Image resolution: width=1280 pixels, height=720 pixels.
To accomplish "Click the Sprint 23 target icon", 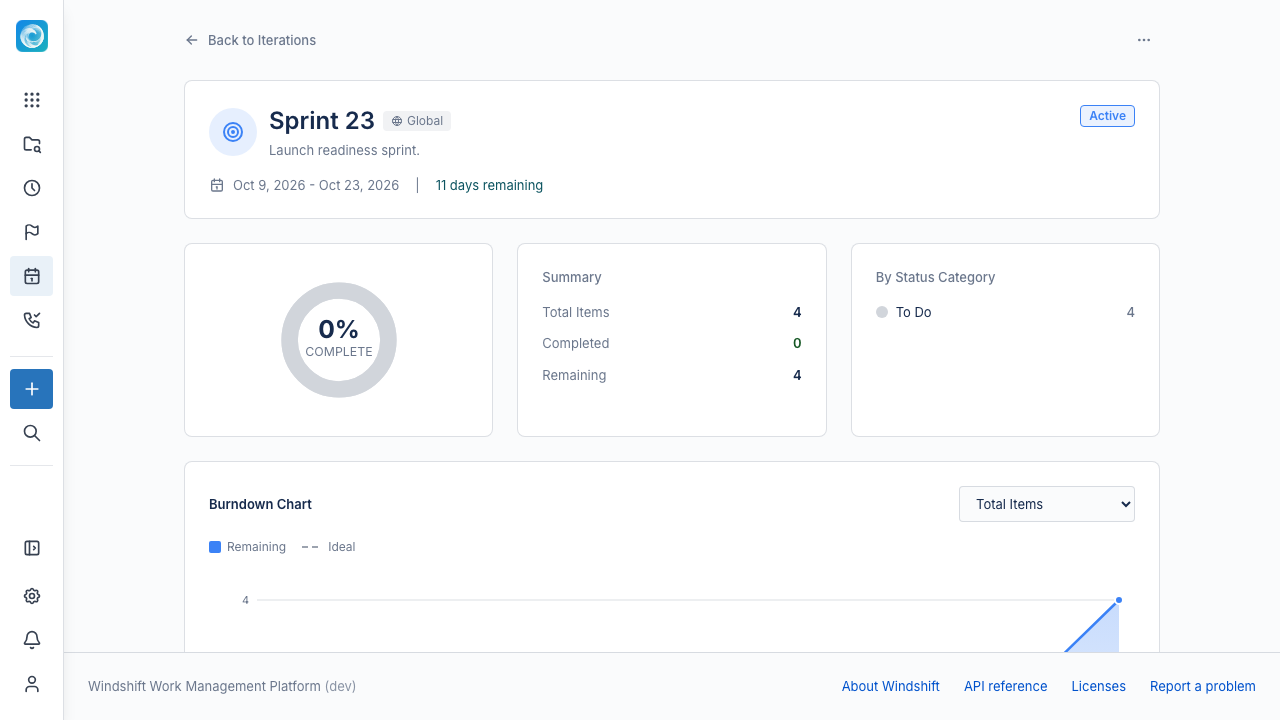I will tap(233, 132).
